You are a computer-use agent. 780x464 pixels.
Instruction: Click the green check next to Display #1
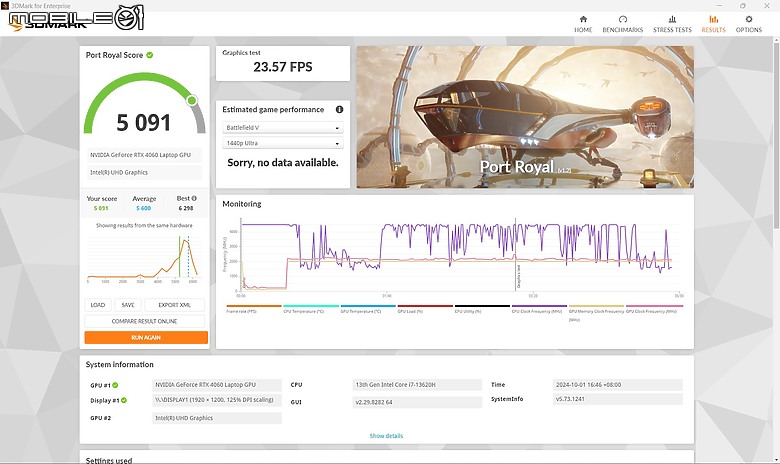click(123, 400)
